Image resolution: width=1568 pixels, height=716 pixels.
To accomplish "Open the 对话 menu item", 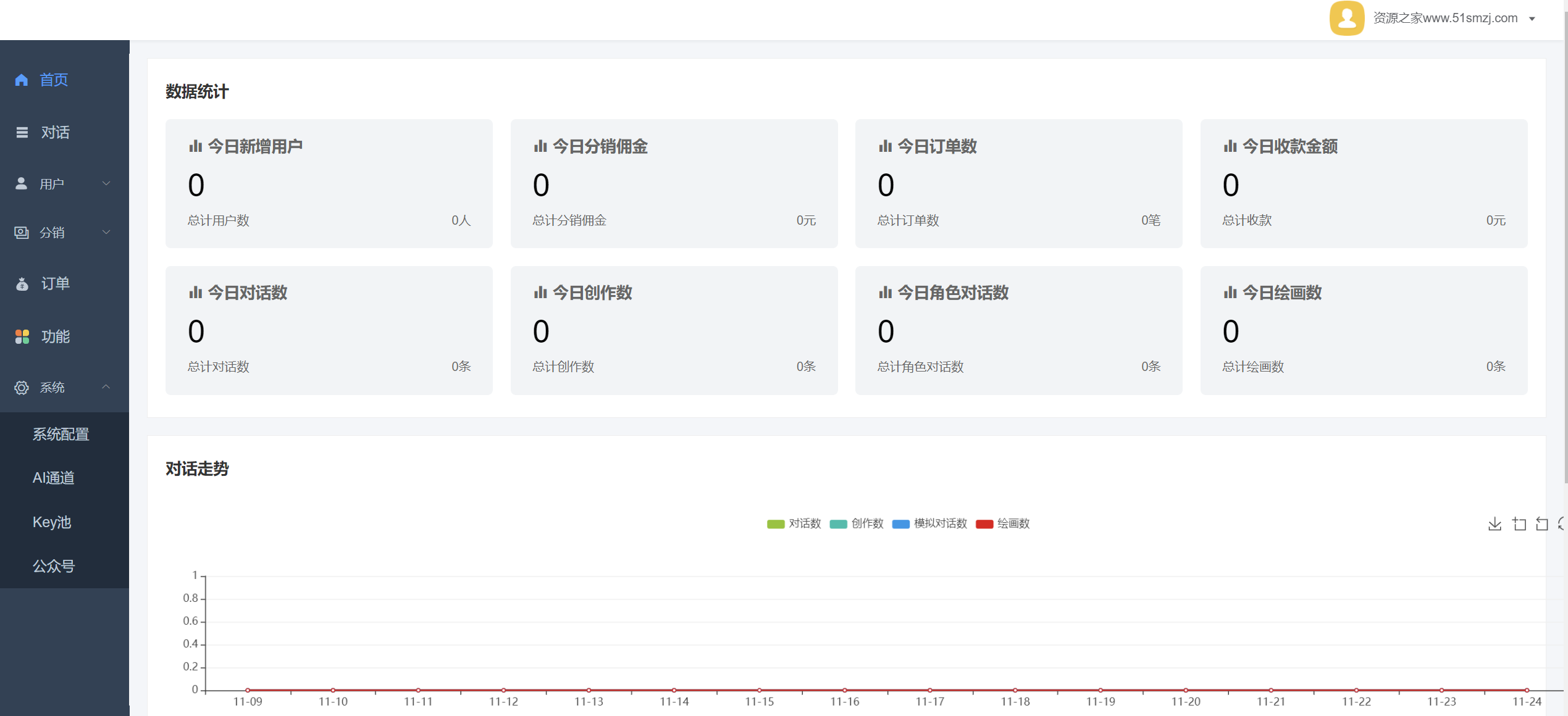I will click(64, 132).
